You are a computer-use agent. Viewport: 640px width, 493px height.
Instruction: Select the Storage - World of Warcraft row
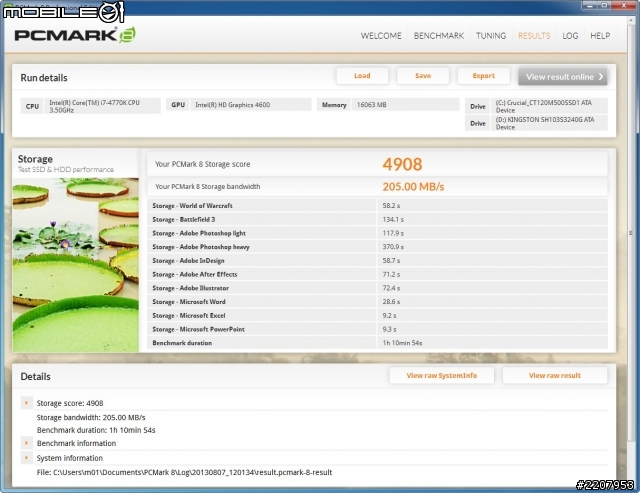(x=377, y=206)
